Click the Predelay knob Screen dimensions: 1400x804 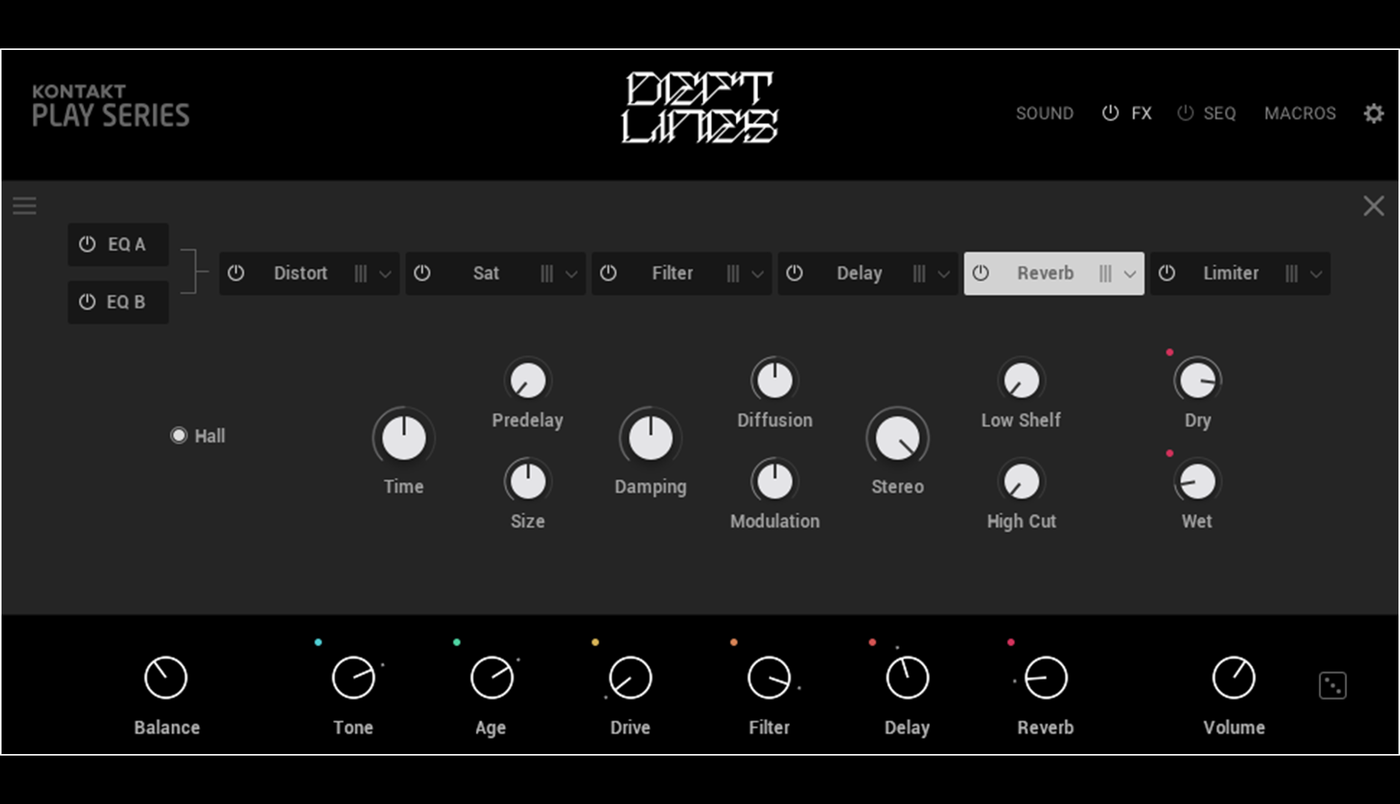tap(528, 381)
